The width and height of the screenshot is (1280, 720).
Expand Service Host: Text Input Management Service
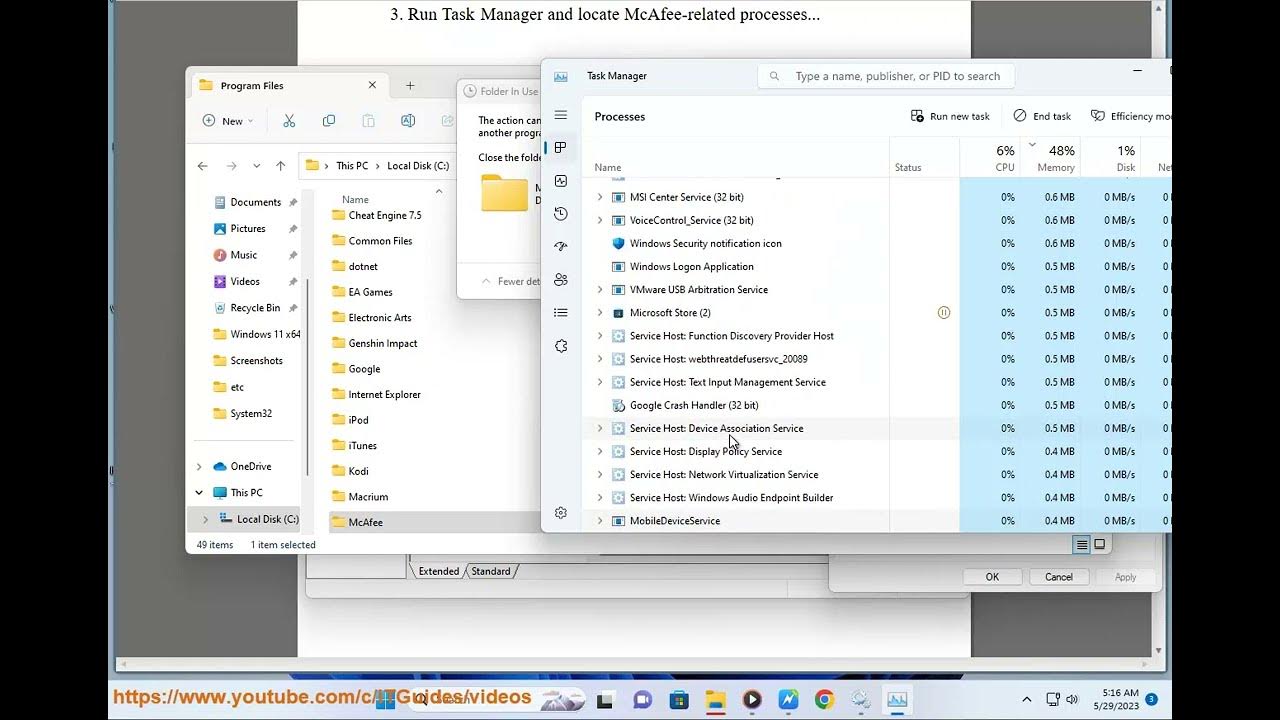tap(600, 382)
